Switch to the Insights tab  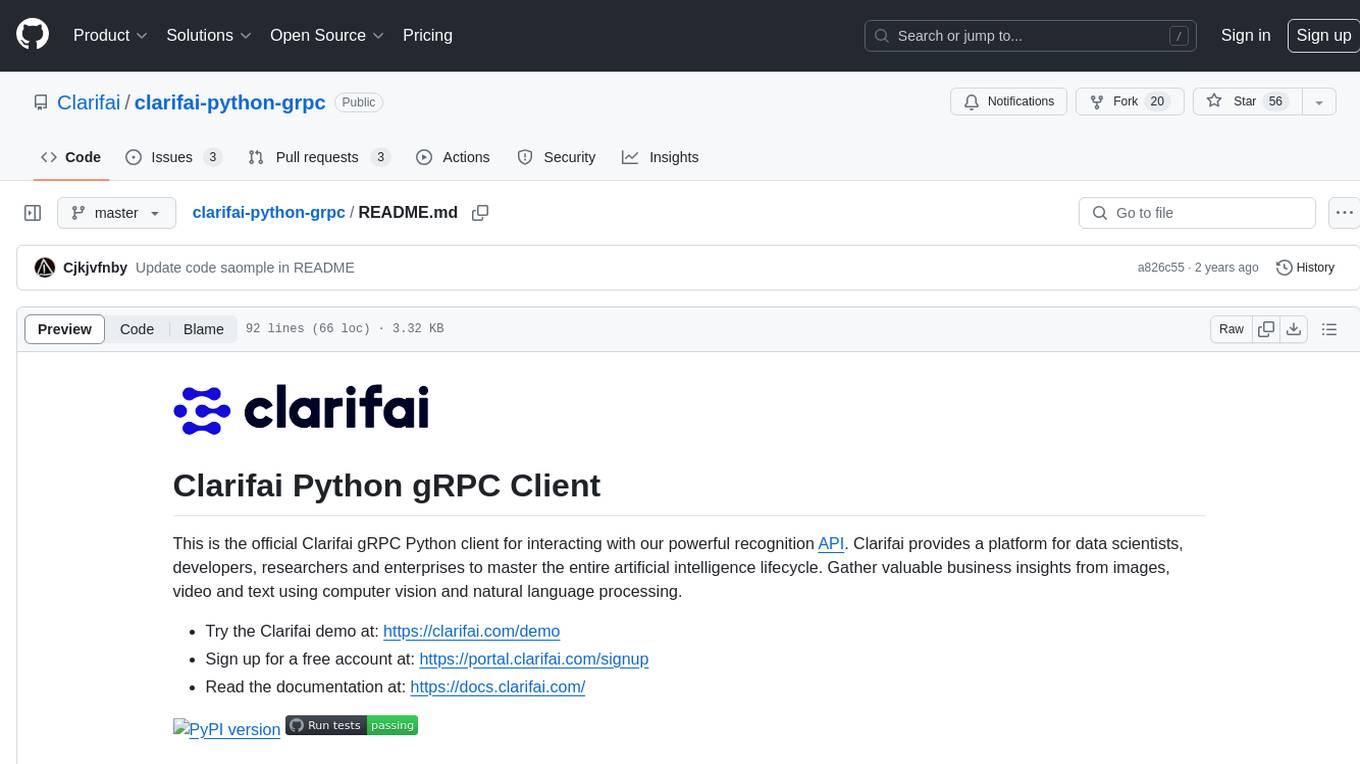660,157
